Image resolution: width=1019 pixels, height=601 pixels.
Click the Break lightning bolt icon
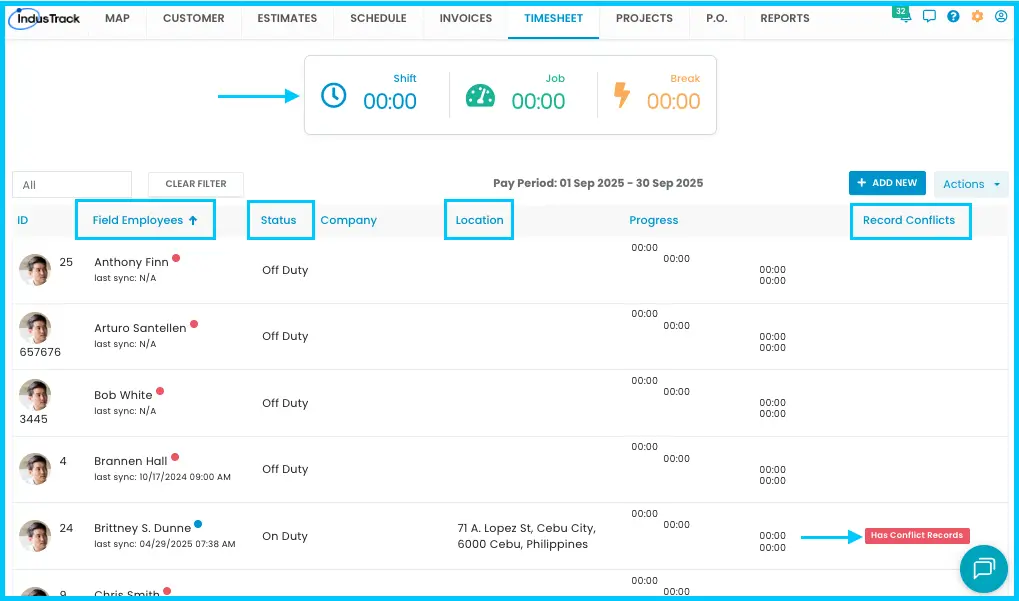pyautogui.click(x=622, y=95)
